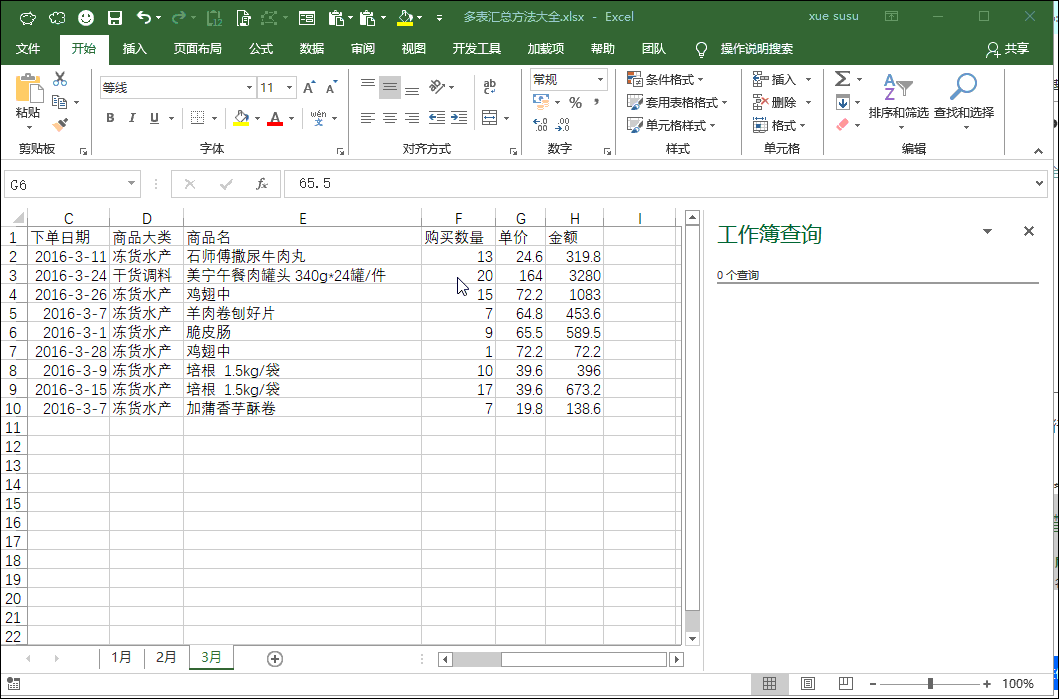Click the Undo arrow icon
Screen dimensions: 1059x699
pyautogui.click(x=144, y=18)
